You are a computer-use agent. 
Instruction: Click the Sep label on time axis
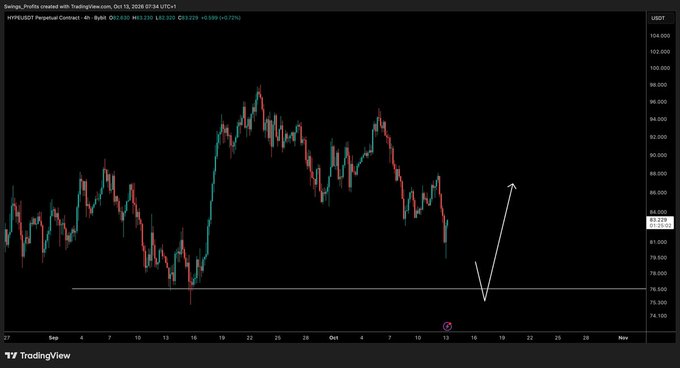[x=53, y=338]
